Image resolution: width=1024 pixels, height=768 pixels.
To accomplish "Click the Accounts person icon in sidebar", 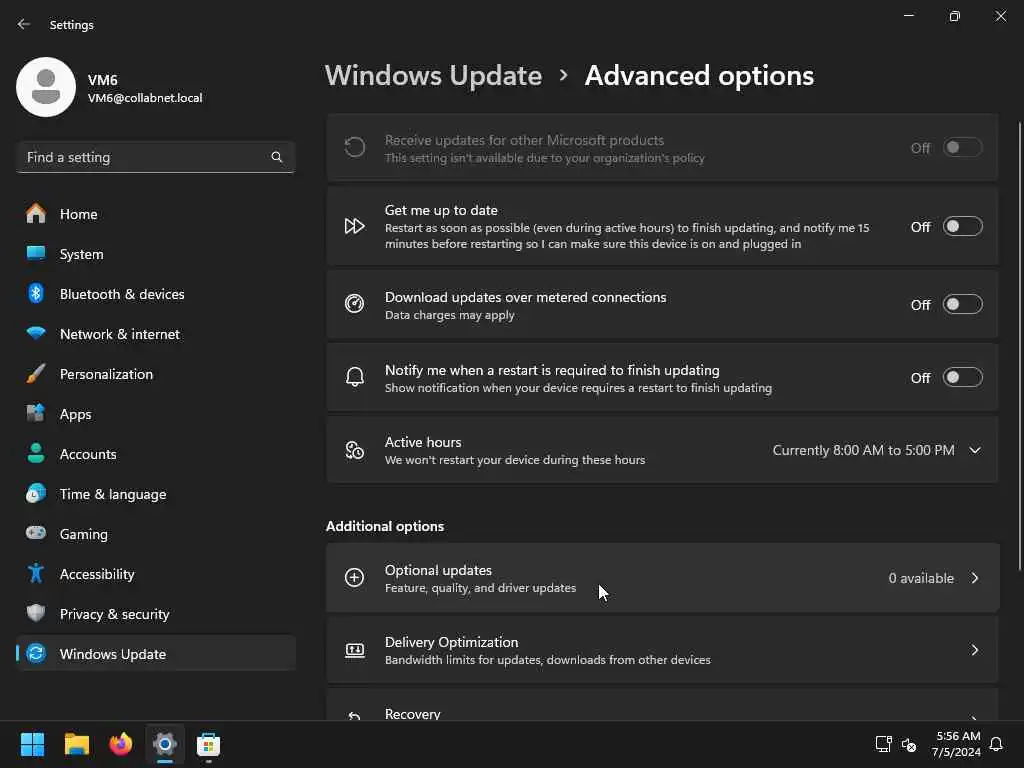I will [x=36, y=453].
